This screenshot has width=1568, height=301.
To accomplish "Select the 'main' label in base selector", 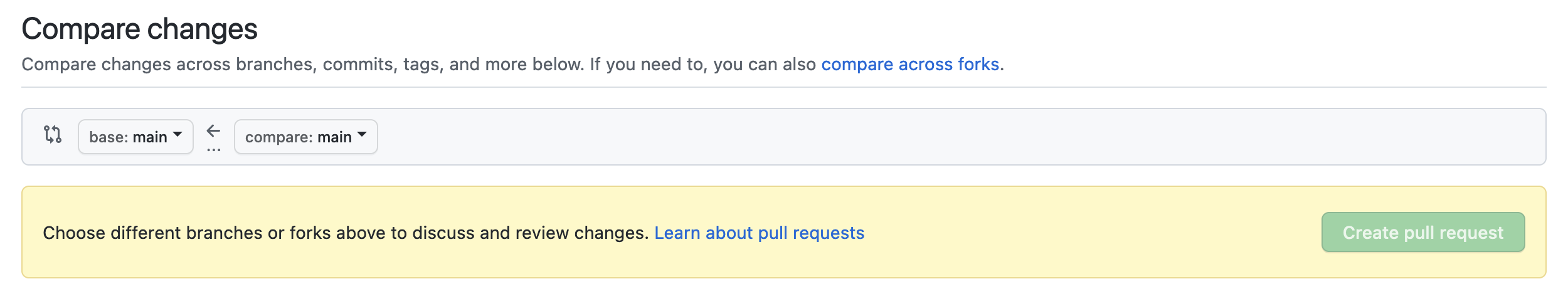I will (150, 137).
